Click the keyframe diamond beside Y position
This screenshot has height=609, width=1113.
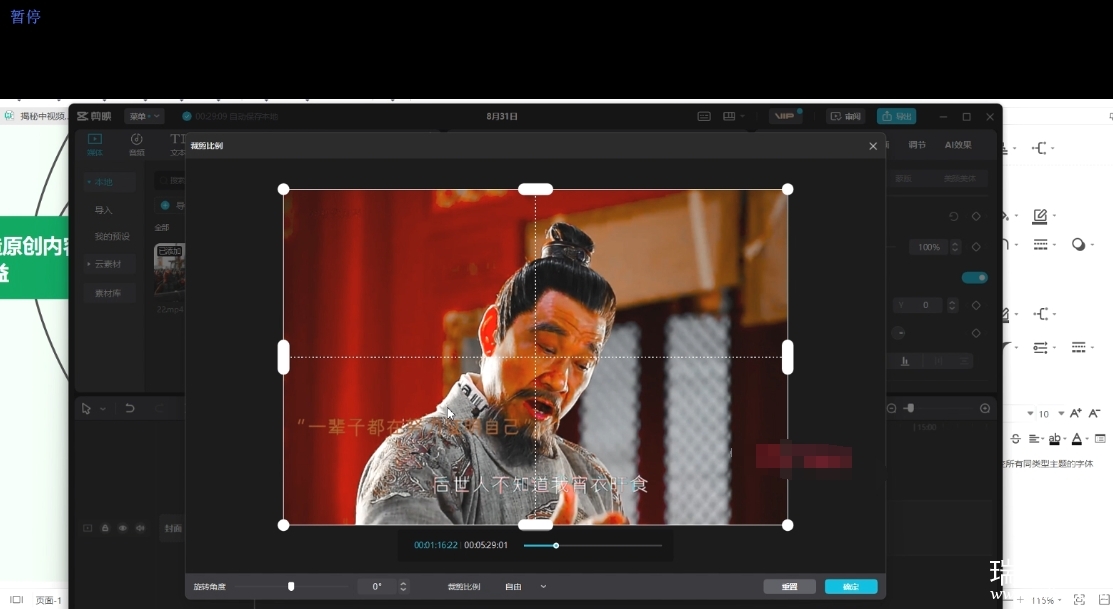976,305
